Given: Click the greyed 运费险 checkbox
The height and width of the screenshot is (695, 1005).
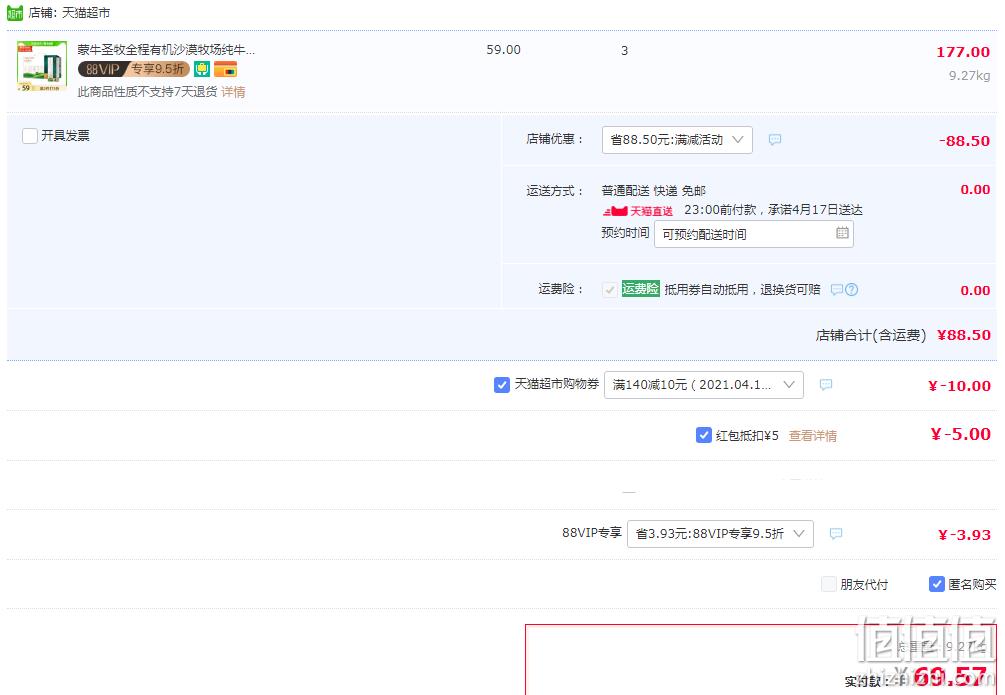Looking at the screenshot, I should pyautogui.click(x=610, y=290).
